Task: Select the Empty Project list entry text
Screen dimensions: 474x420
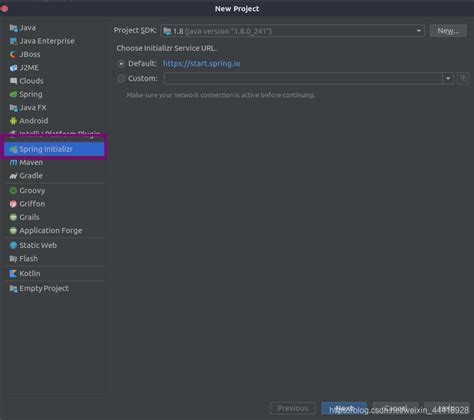Action: 44,289
